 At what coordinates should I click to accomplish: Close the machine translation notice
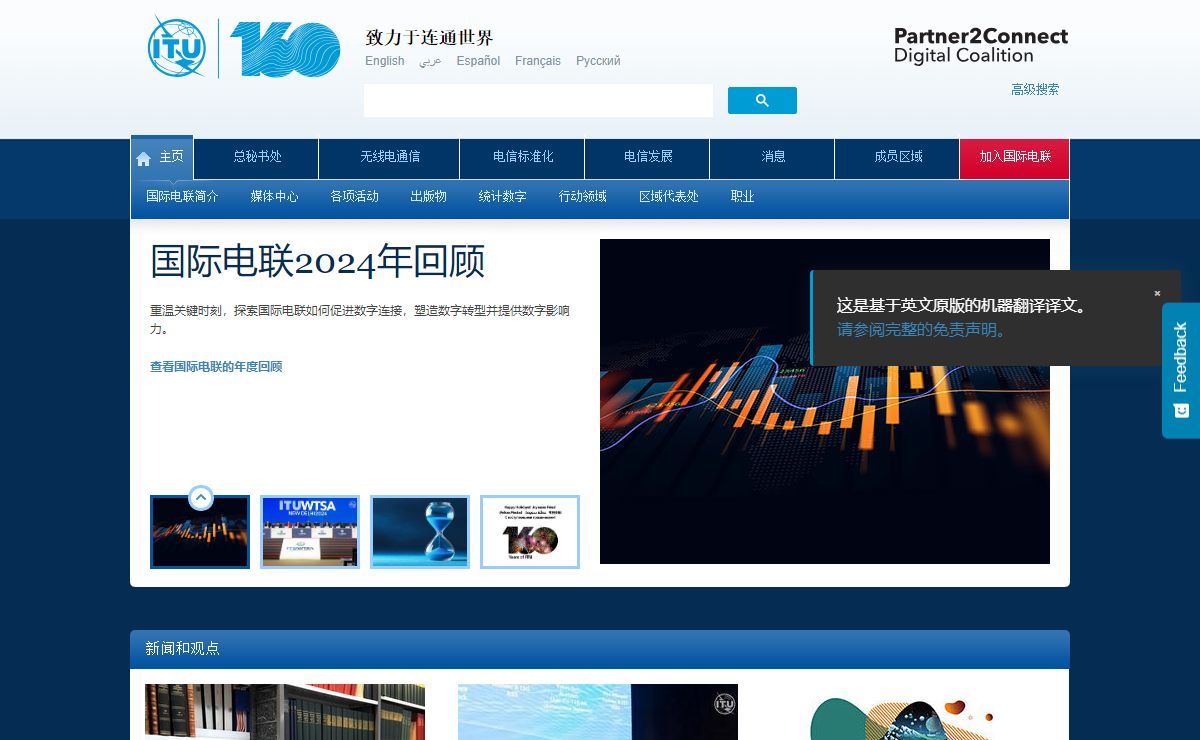pos(1157,293)
